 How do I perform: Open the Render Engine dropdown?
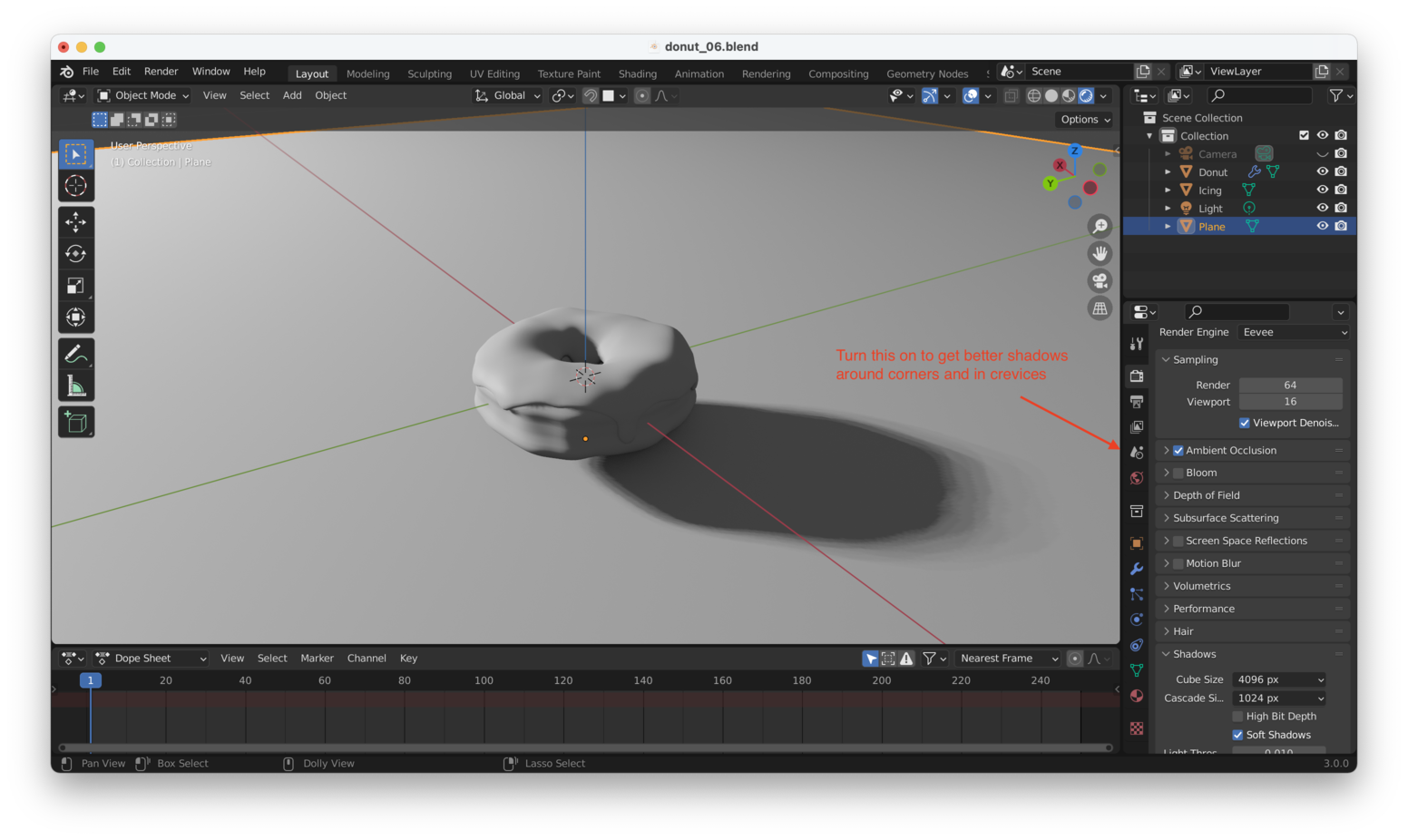point(1293,332)
